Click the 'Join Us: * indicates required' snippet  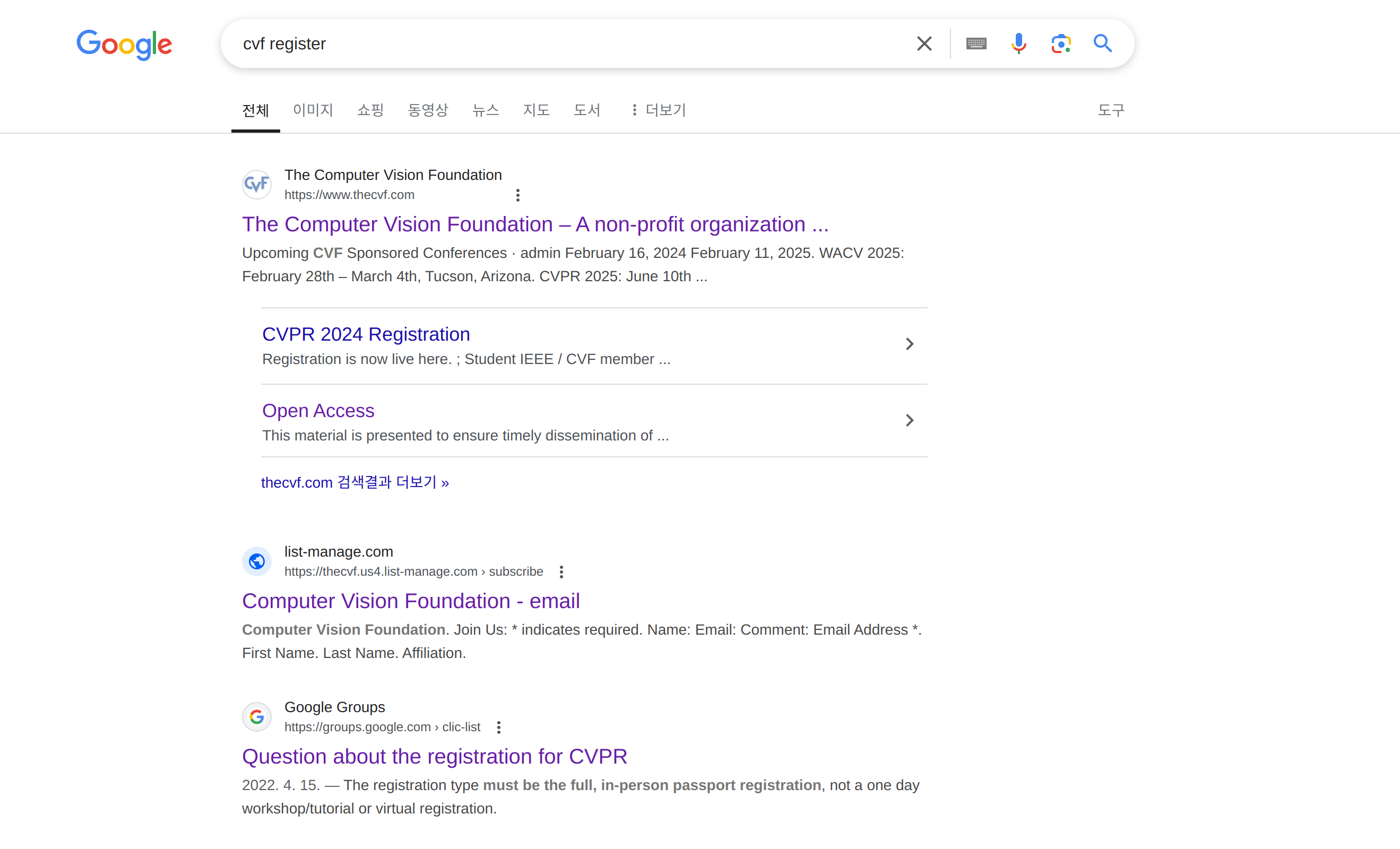coord(582,642)
